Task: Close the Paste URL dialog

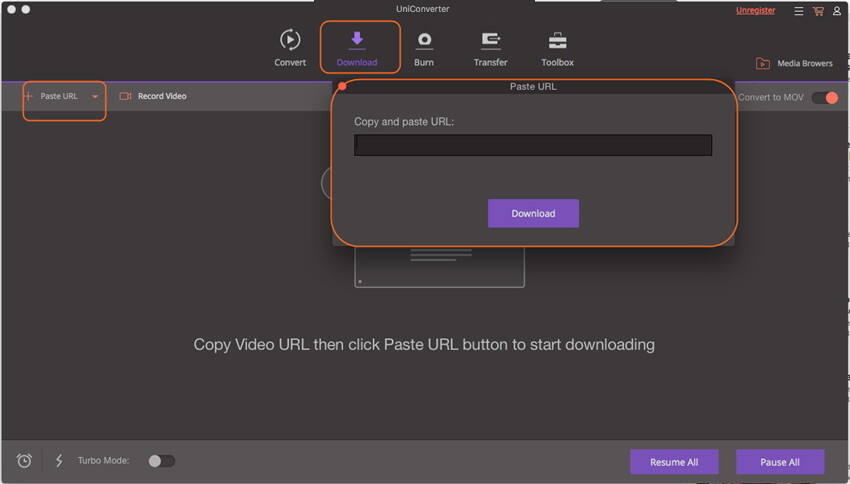Action: click(x=343, y=86)
